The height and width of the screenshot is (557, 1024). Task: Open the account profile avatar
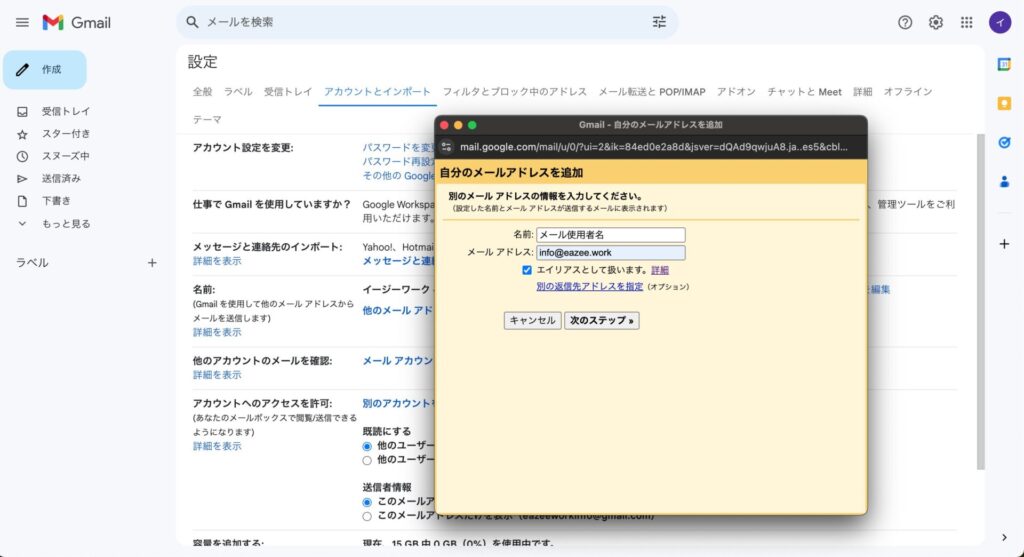coord(1000,22)
